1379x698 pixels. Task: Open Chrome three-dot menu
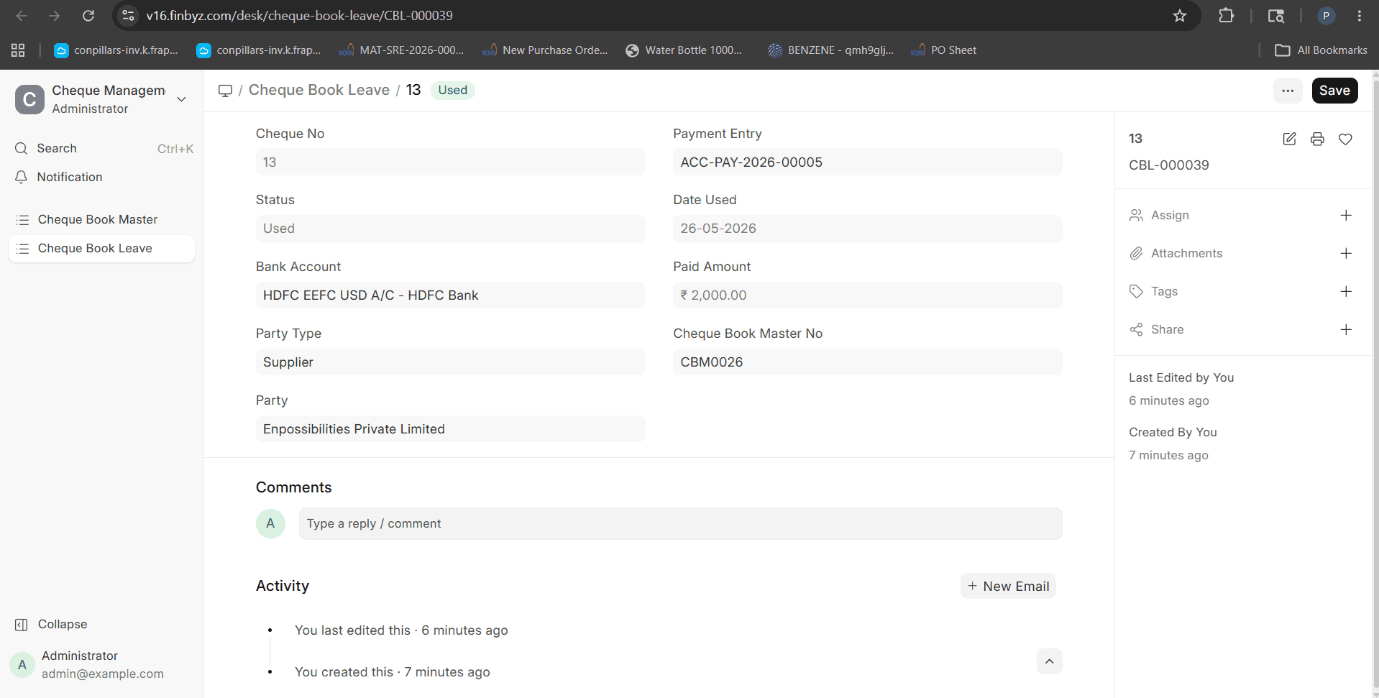pyautogui.click(x=1359, y=16)
